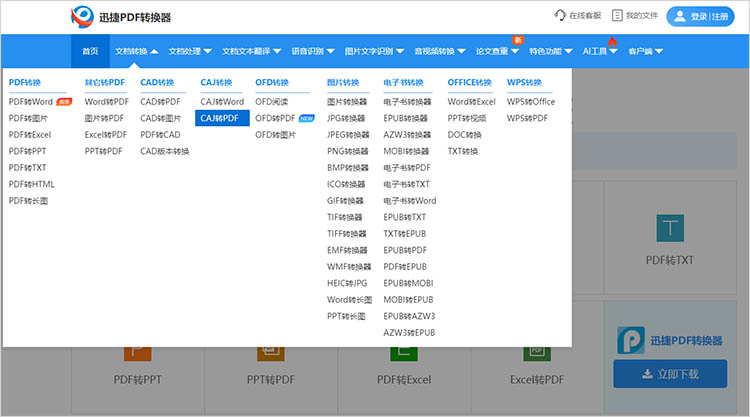Choose Excel转PDF in dropdown menu
This screenshot has height=417, width=750.
tap(106, 135)
